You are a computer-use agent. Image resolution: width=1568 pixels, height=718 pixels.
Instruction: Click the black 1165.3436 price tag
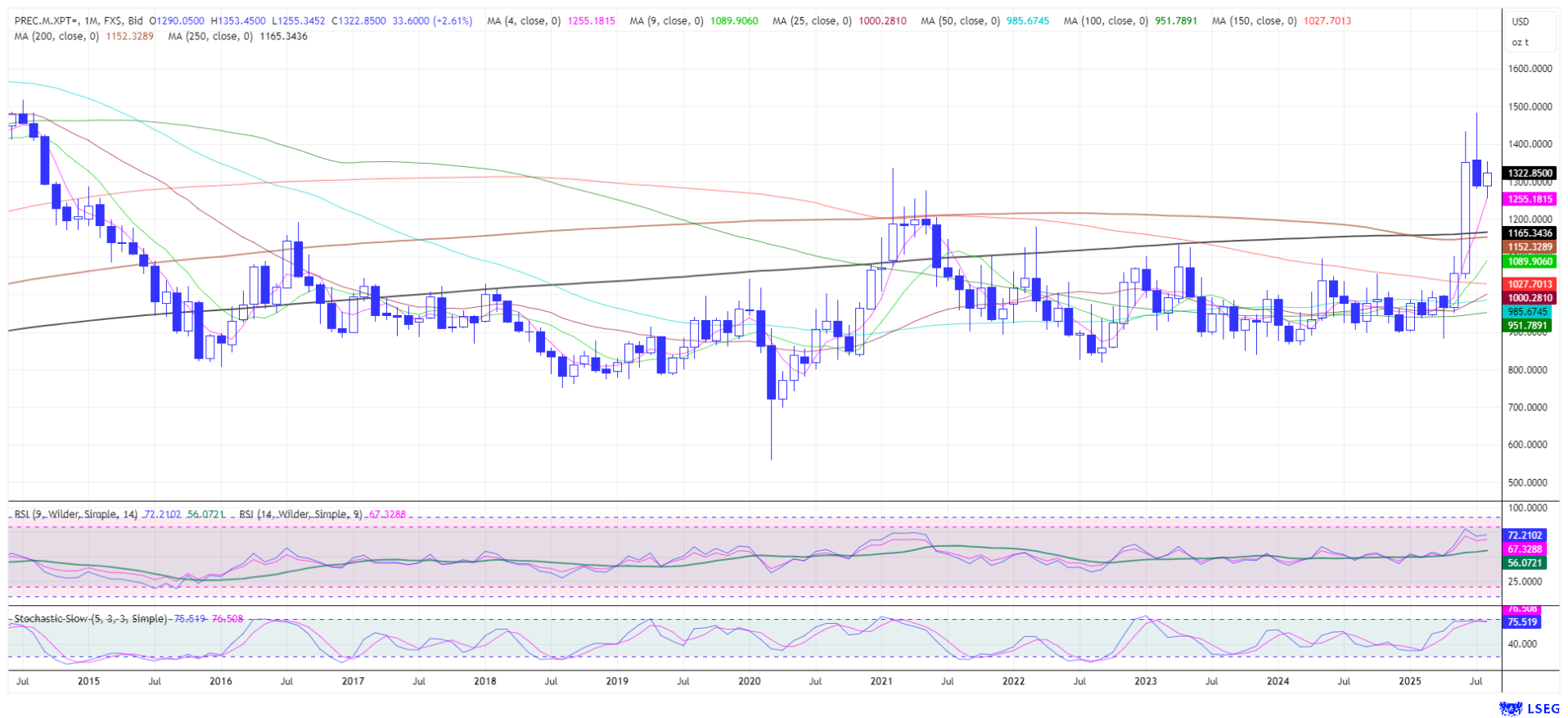tap(1530, 233)
